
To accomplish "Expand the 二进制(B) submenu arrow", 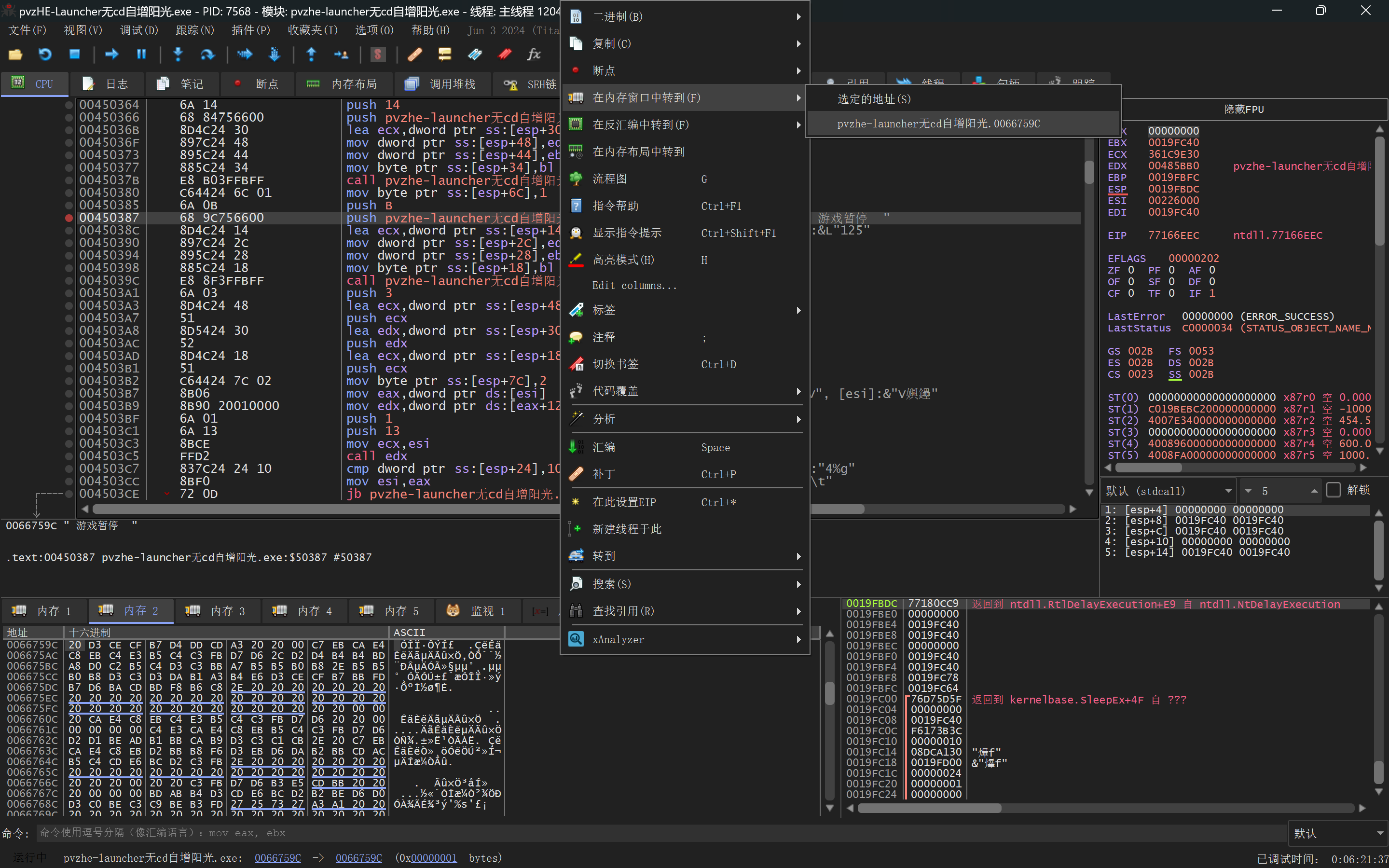I will pyautogui.click(x=798, y=17).
